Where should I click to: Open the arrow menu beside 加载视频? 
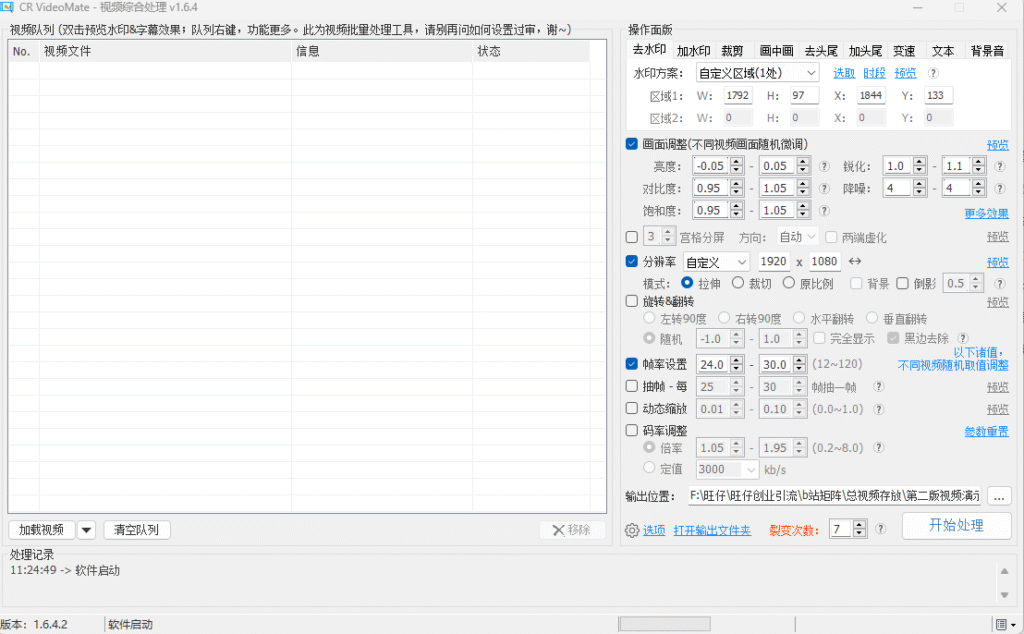click(x=86, y=530)
